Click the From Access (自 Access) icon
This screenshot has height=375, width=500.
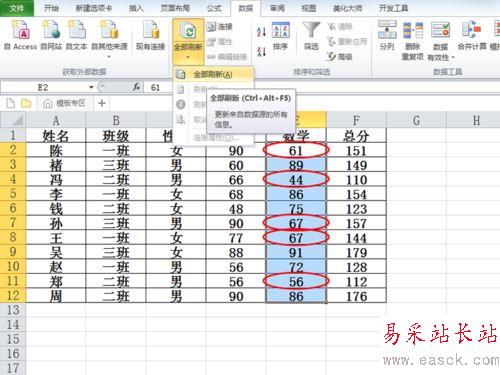pos(21,36)
